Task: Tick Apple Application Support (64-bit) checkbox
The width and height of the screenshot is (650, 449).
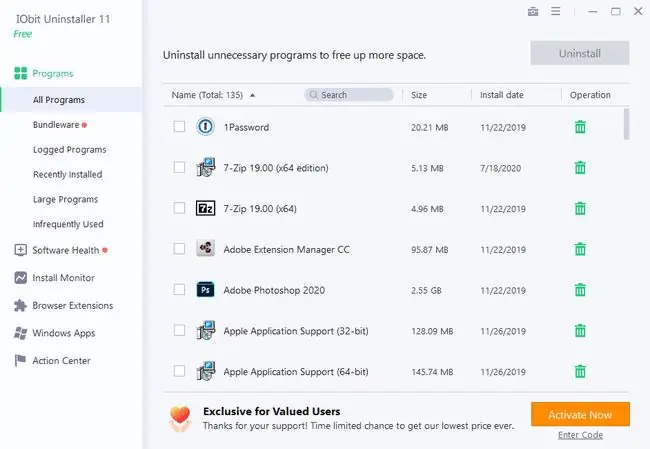Action: point(179,371)
